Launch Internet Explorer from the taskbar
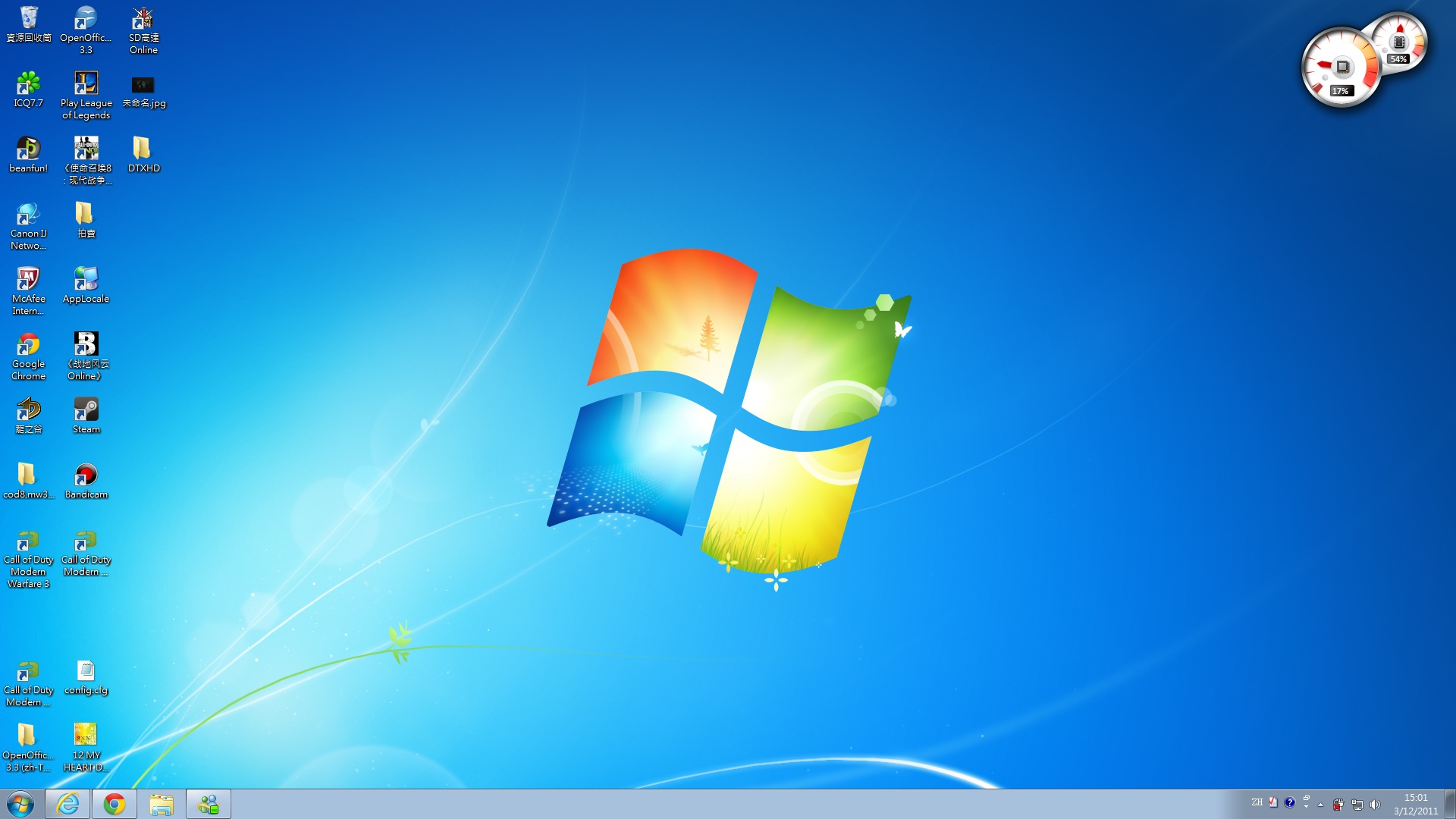This screenshot has width=1456, height=819. point(67,804)
